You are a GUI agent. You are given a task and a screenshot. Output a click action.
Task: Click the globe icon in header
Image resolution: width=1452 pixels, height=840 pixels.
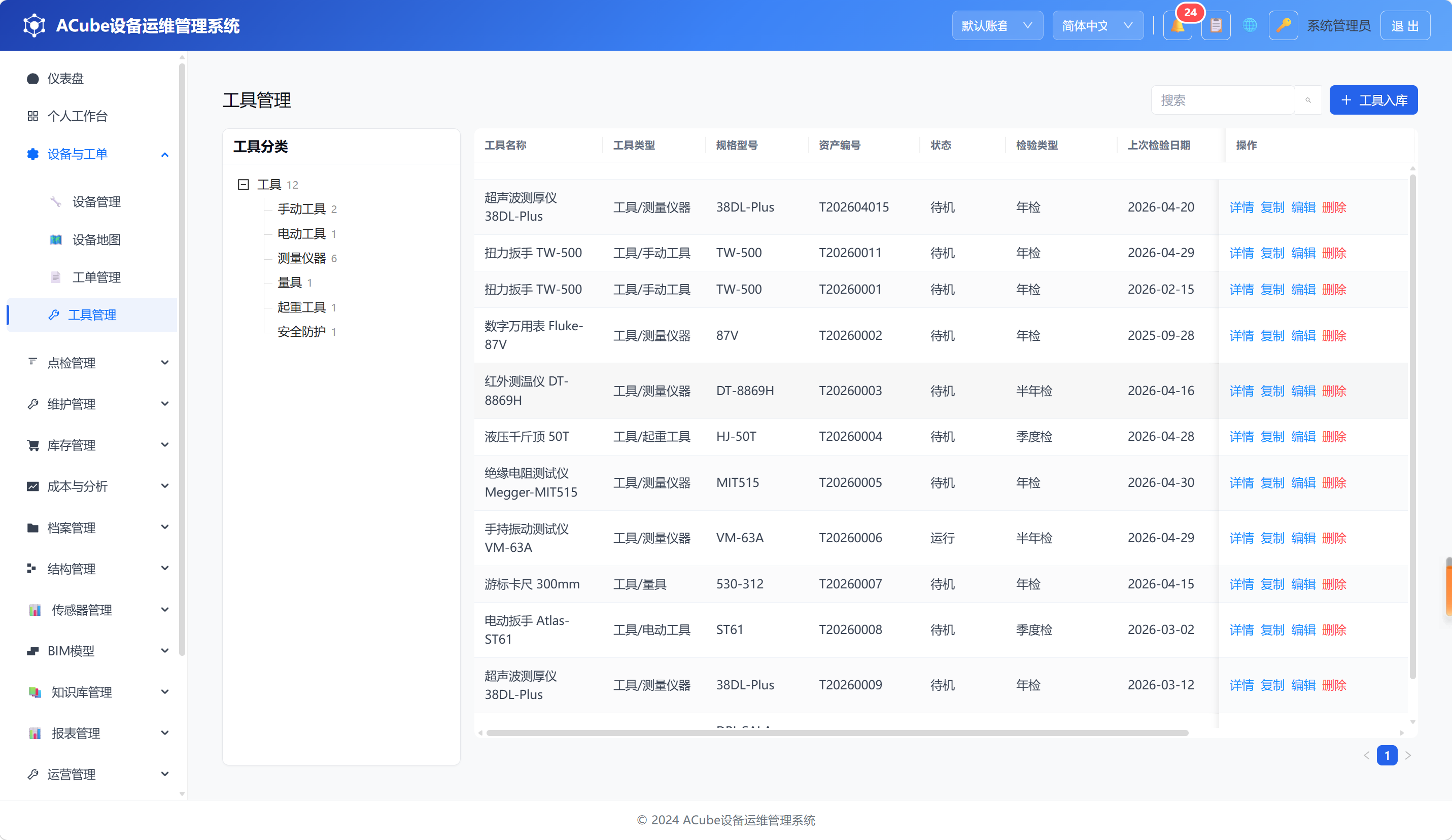pyautogui.click(x=1249, y=25)
